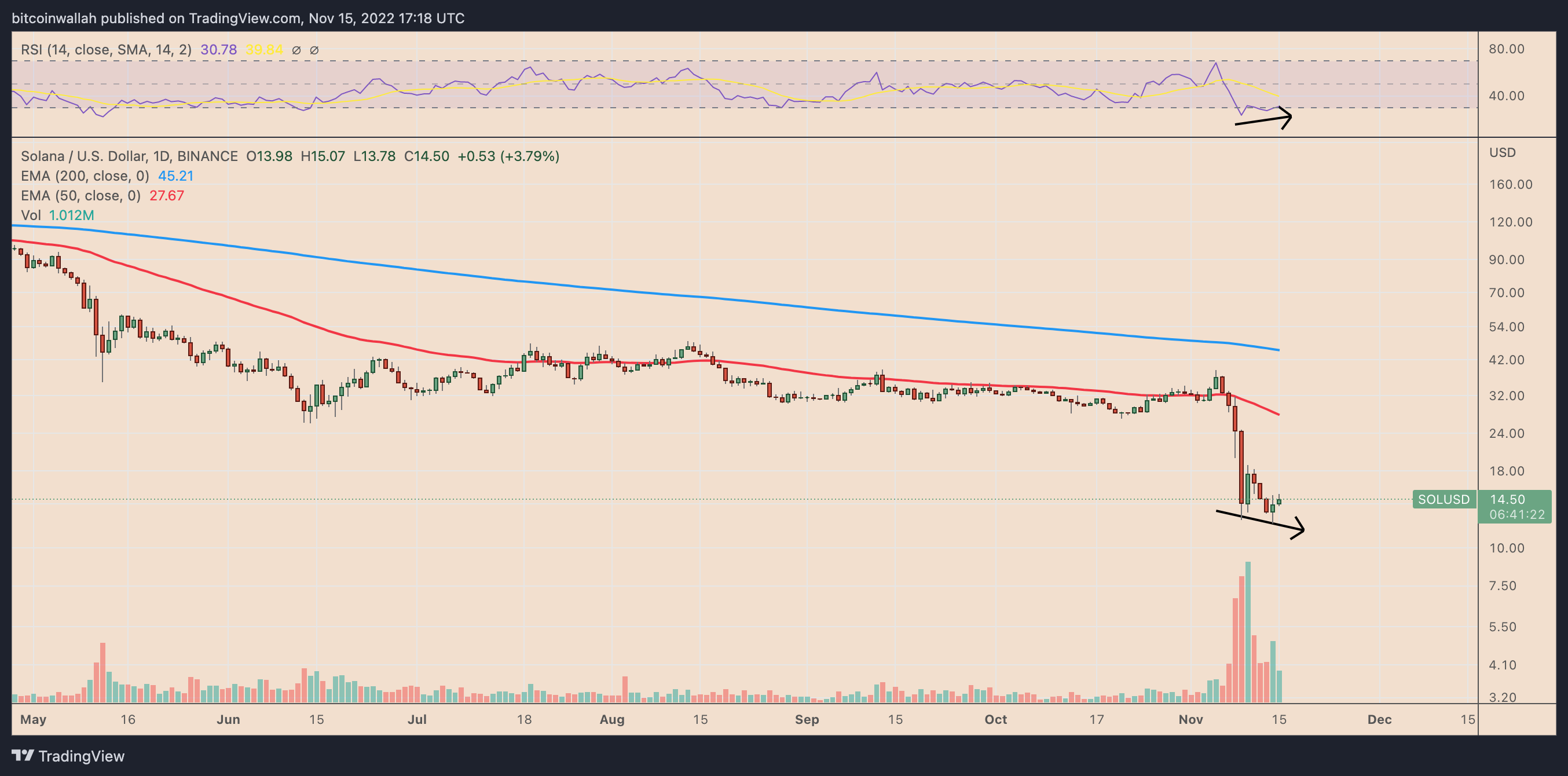Select the RSI indicator legend title

tap(106, 50)
